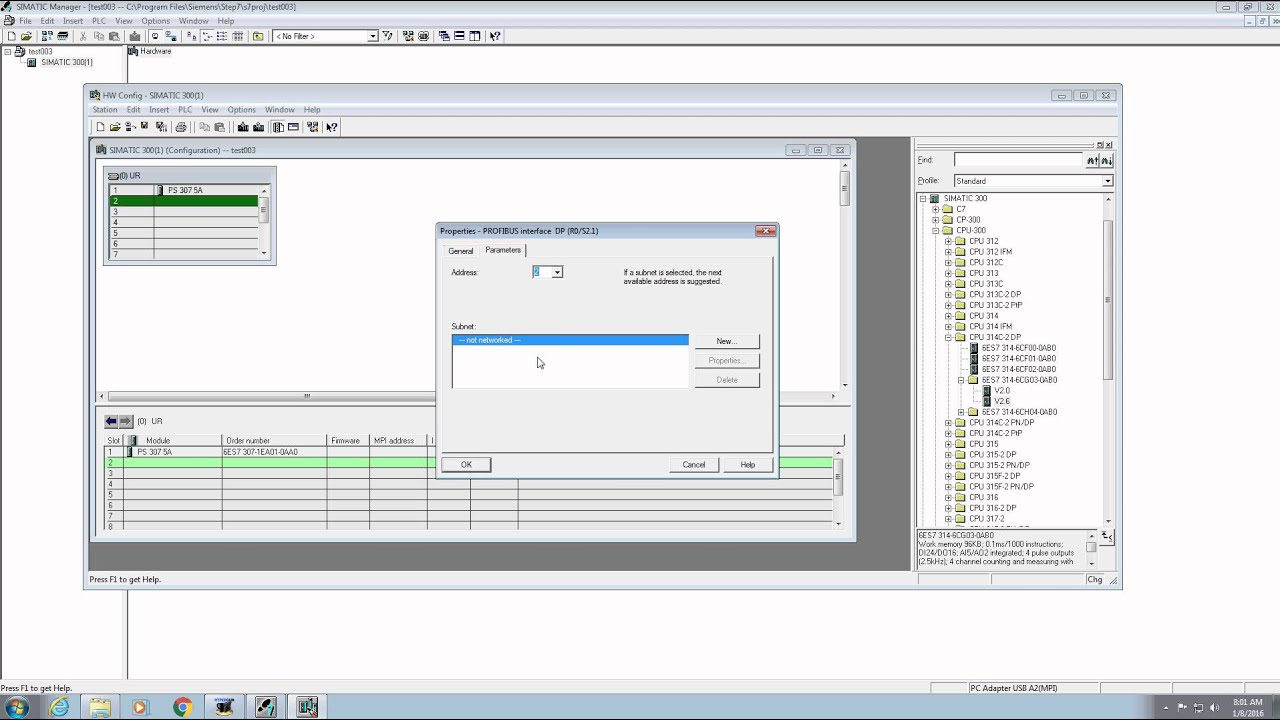Select SIMATIC 300(1) station in project tree
Image resolution: width=1280 pixels, height=720 pixels.
click(66, 62)
